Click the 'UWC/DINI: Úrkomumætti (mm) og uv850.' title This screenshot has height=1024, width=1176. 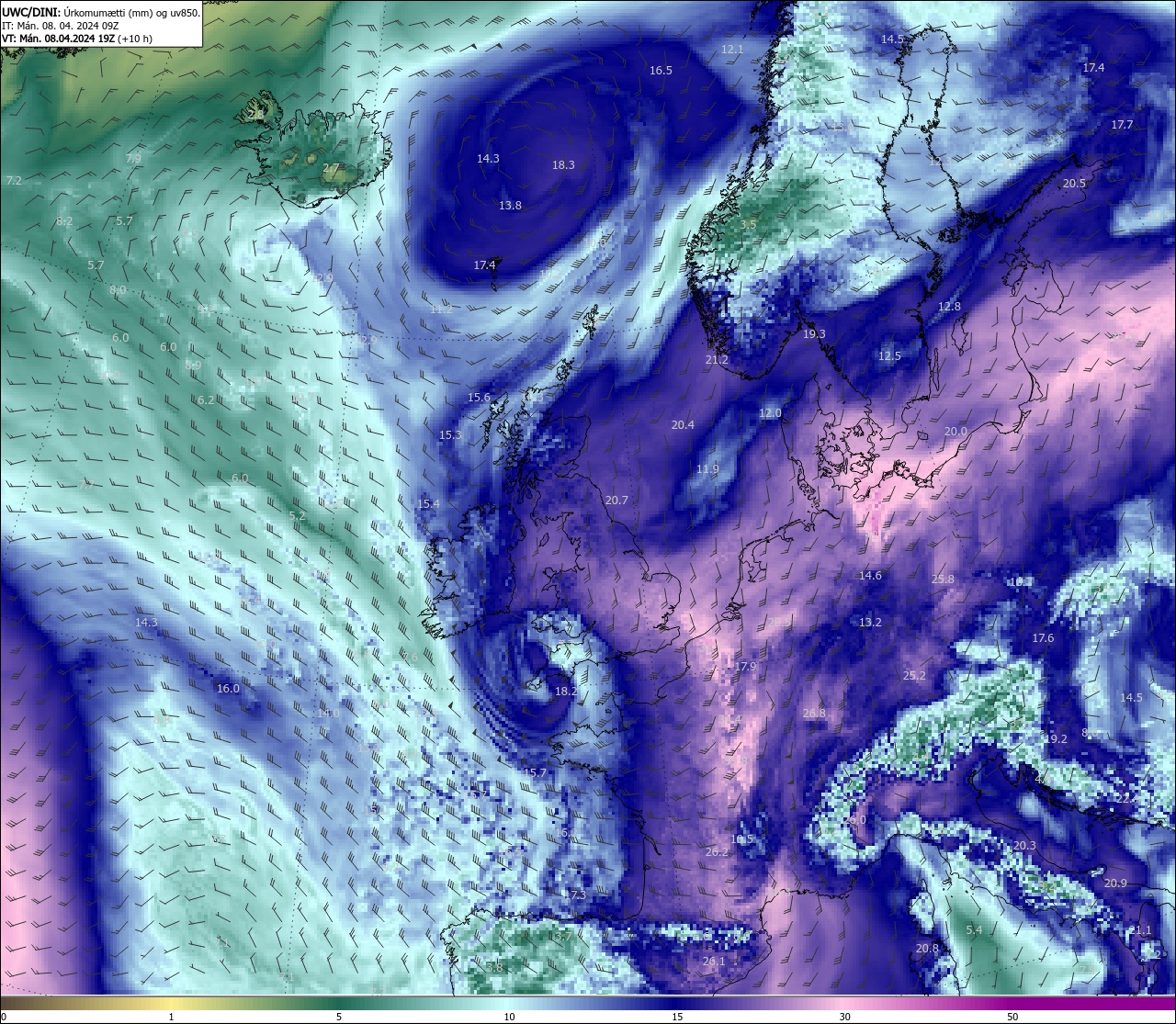101,13
